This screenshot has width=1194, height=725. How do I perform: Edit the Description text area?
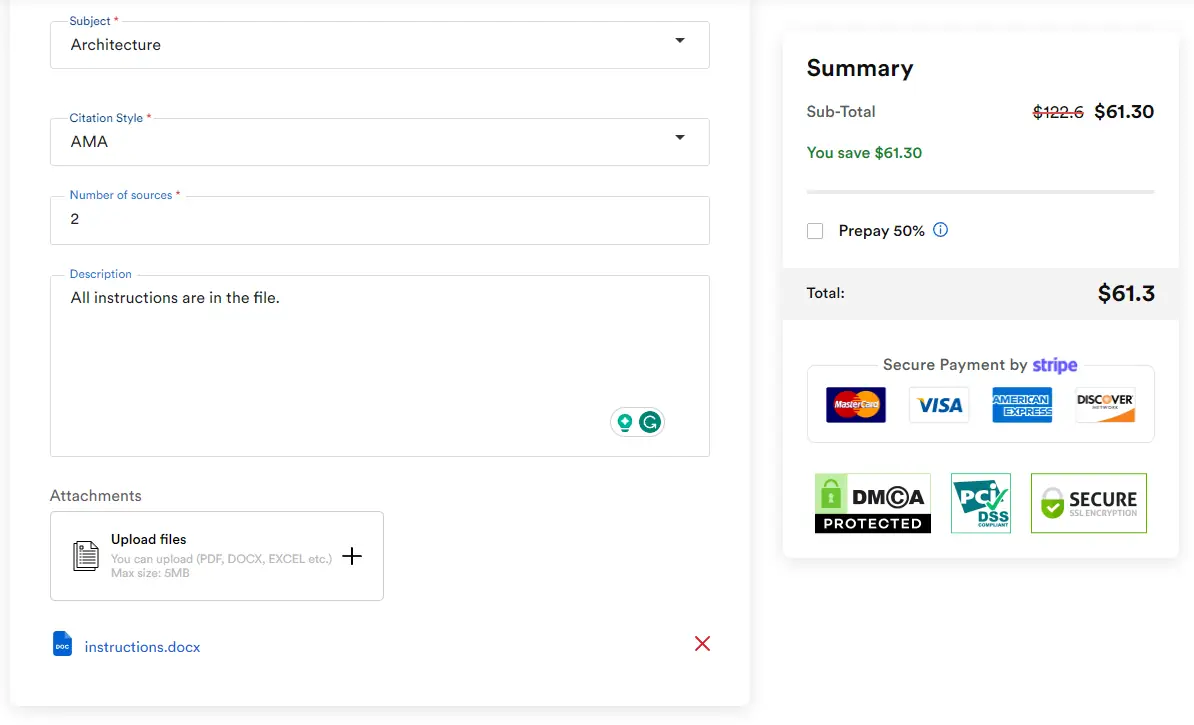[x=379, y=366]
